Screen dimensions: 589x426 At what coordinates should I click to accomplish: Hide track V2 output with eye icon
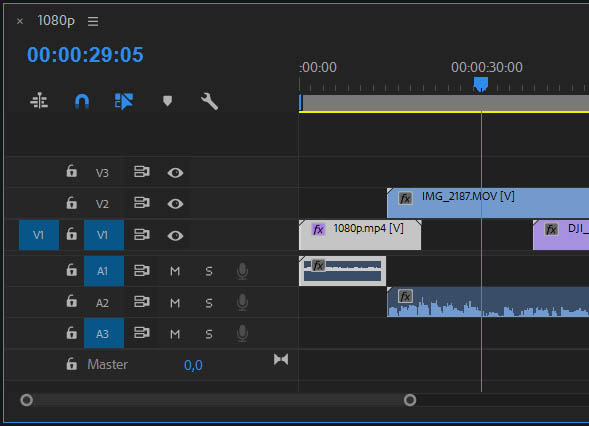tap(175, 204)
